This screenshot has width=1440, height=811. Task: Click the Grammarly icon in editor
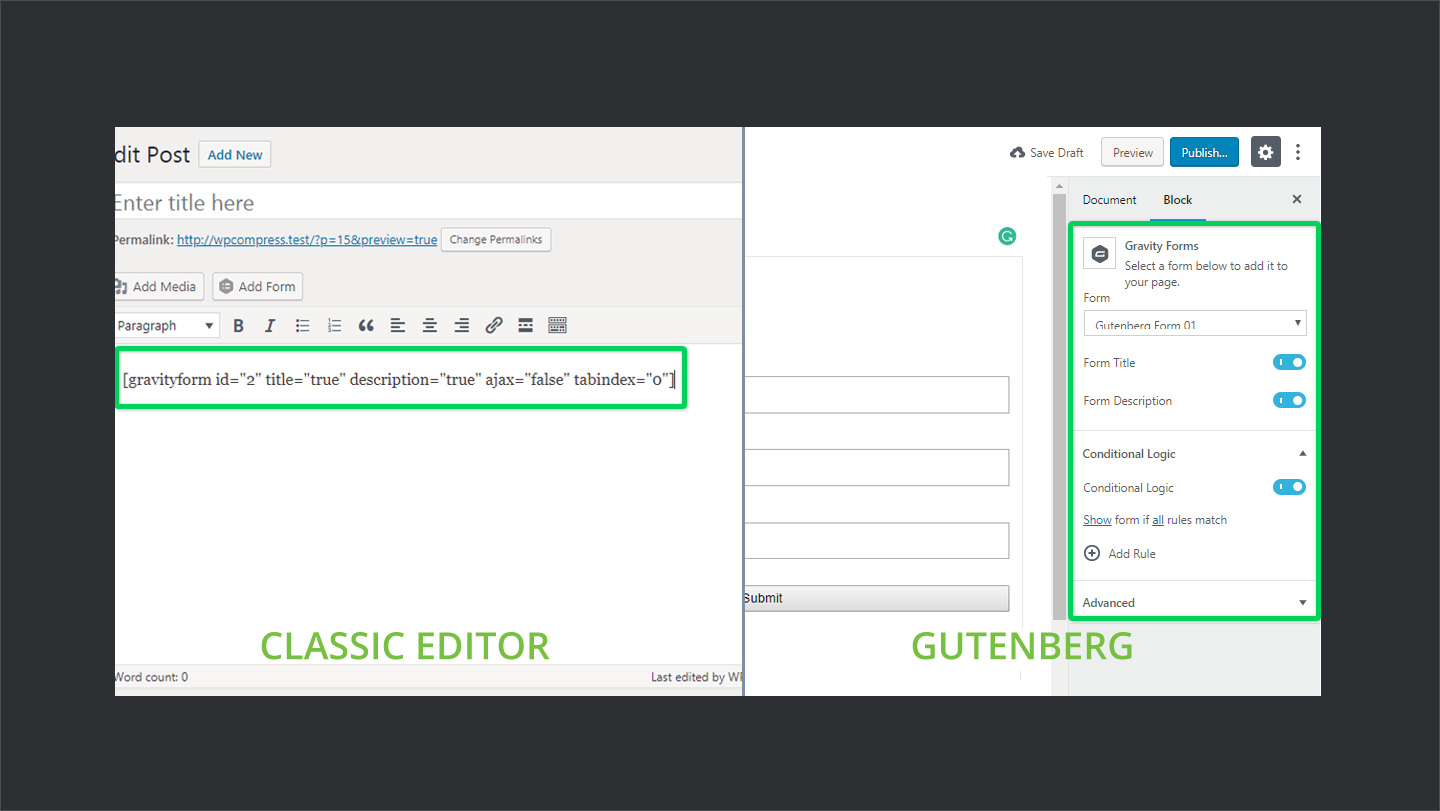(1007, 236)
